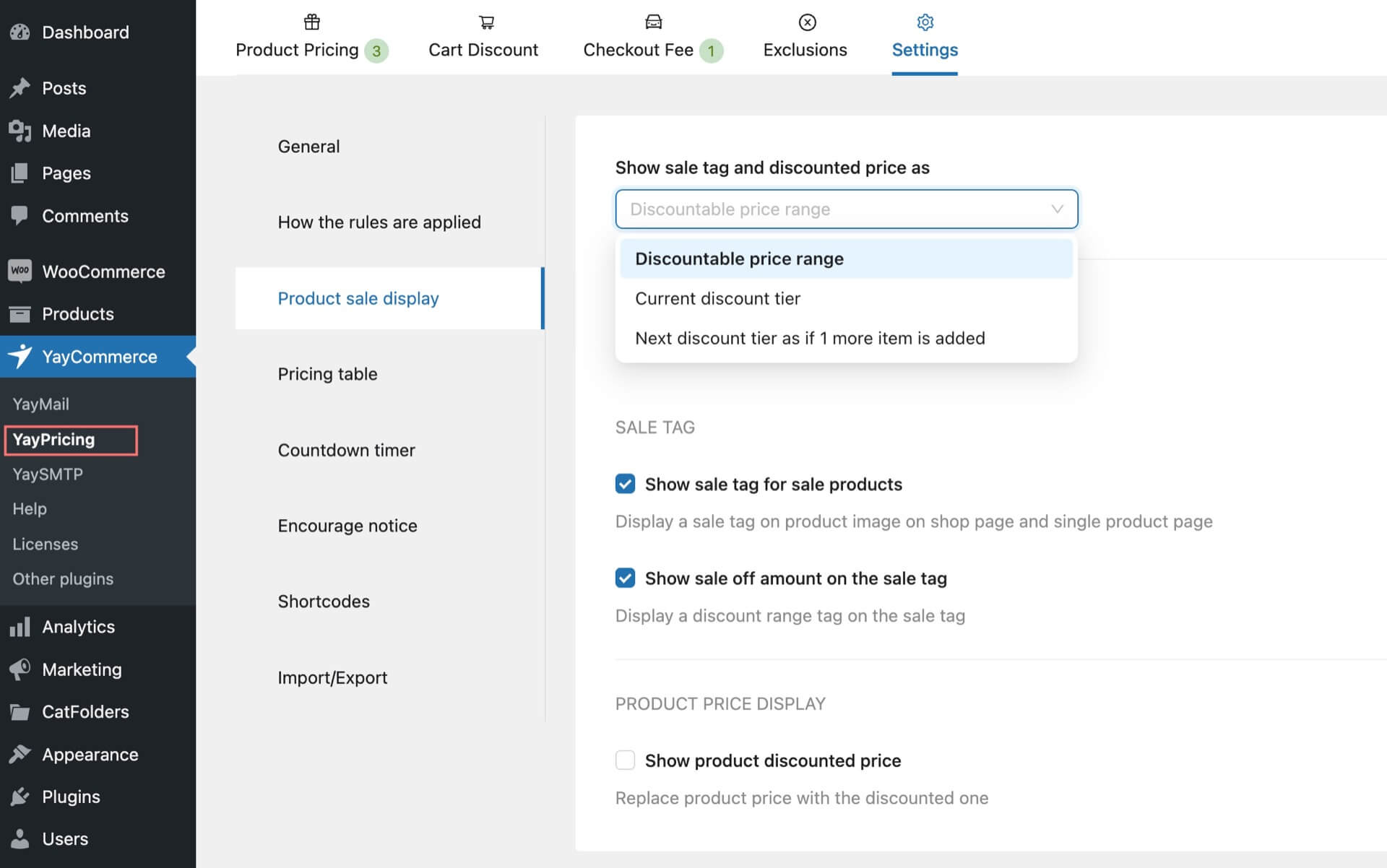Enable Show product discounted price checkbox
The width and height of the screenshot is (1387, 868).
pos(625,760)
